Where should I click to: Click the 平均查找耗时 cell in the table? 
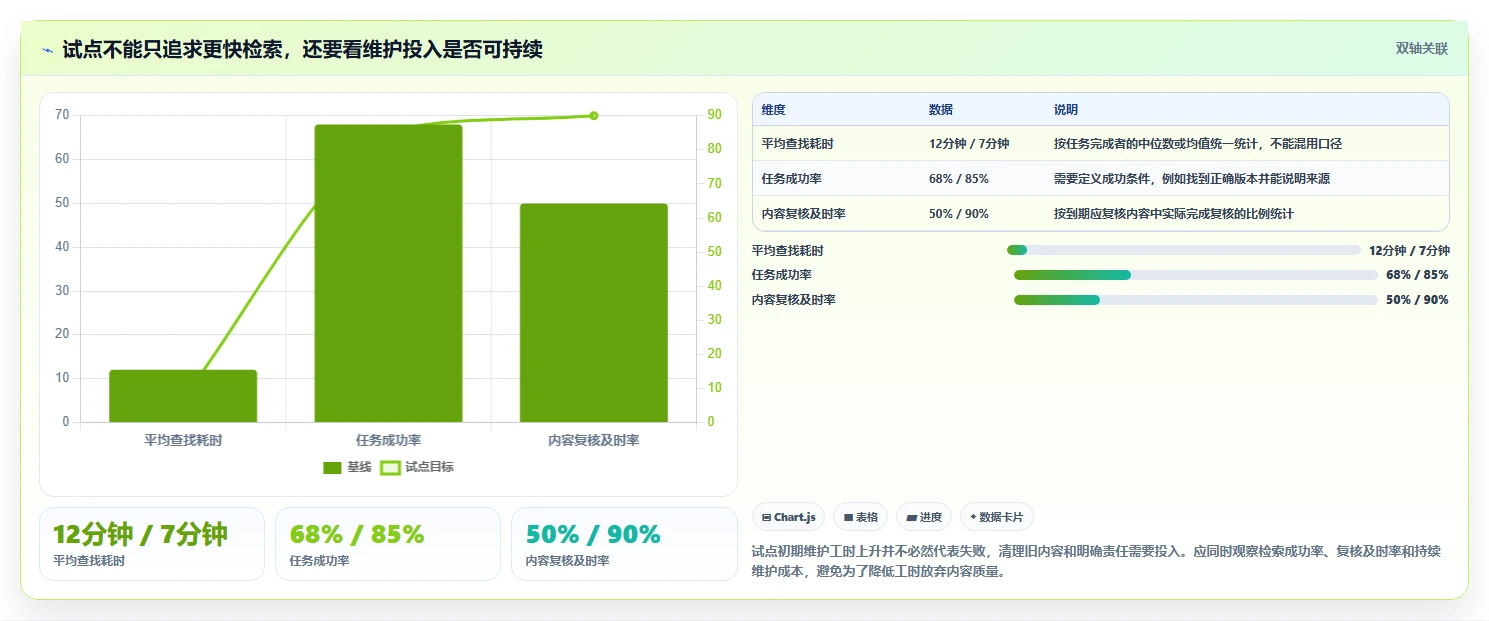tap(797, 144)
